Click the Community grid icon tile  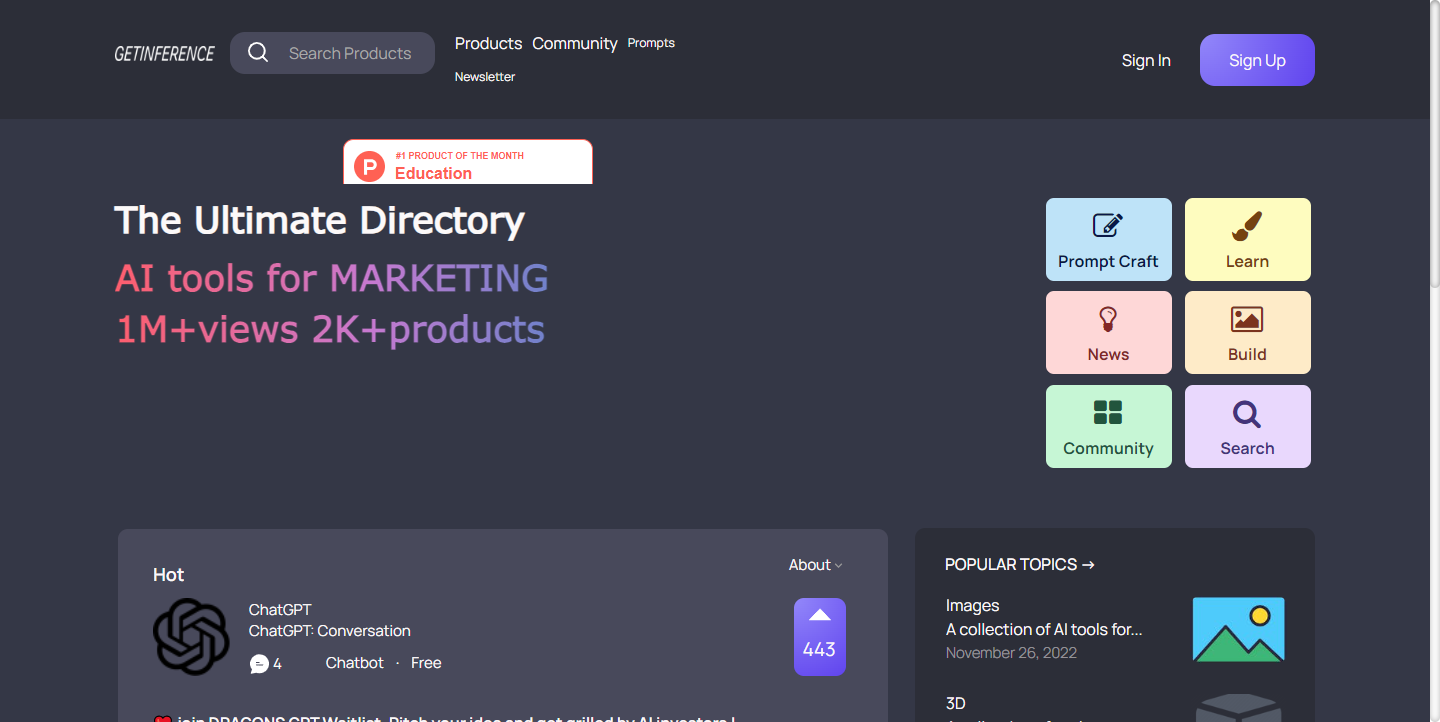pyautogui.click(x=1108, y=426)
